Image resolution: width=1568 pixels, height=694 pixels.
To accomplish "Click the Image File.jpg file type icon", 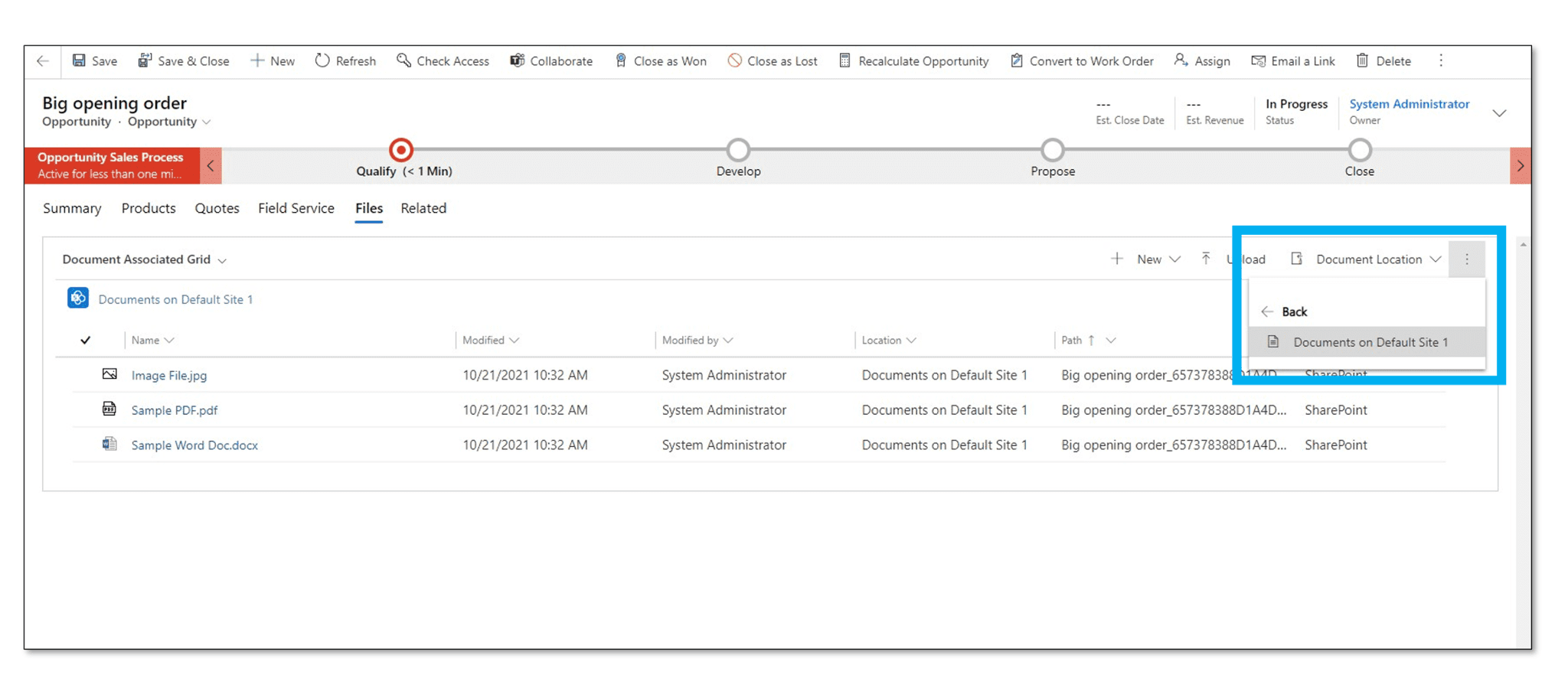I will pos(109,374).
